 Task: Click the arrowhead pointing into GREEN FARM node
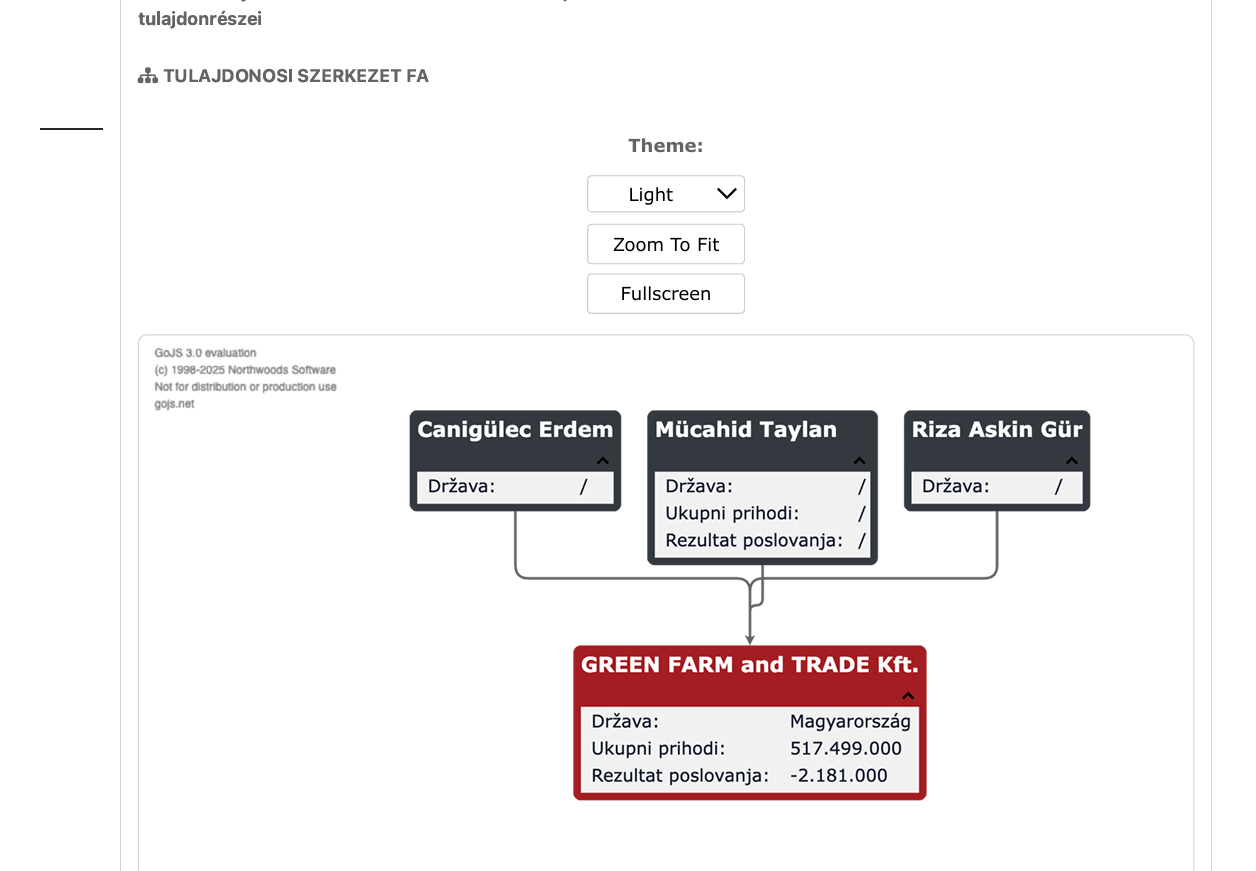[750, 638]
